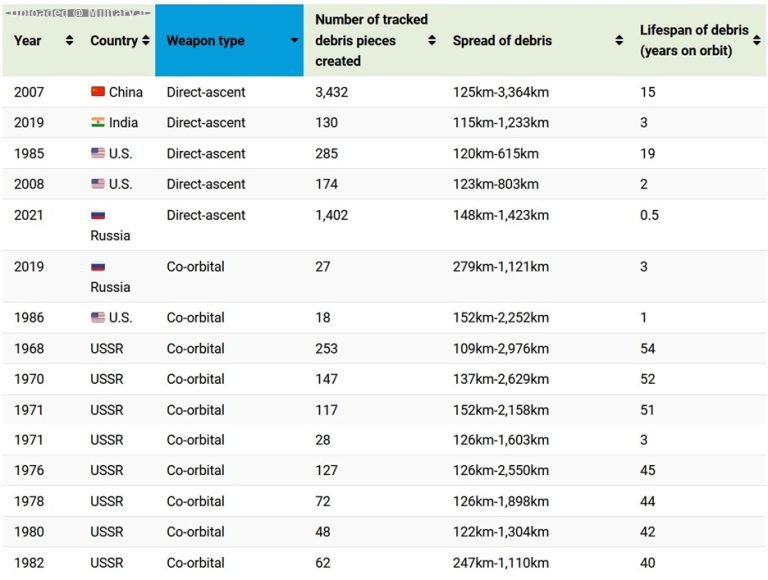This screenshot has height=580, width=768.
Task: Click Spread of debris sort arrows
Action: [x=619, y=40]
